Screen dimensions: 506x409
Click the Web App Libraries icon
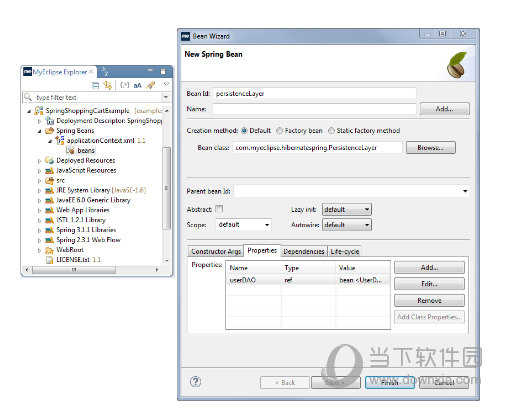[50, 210]
